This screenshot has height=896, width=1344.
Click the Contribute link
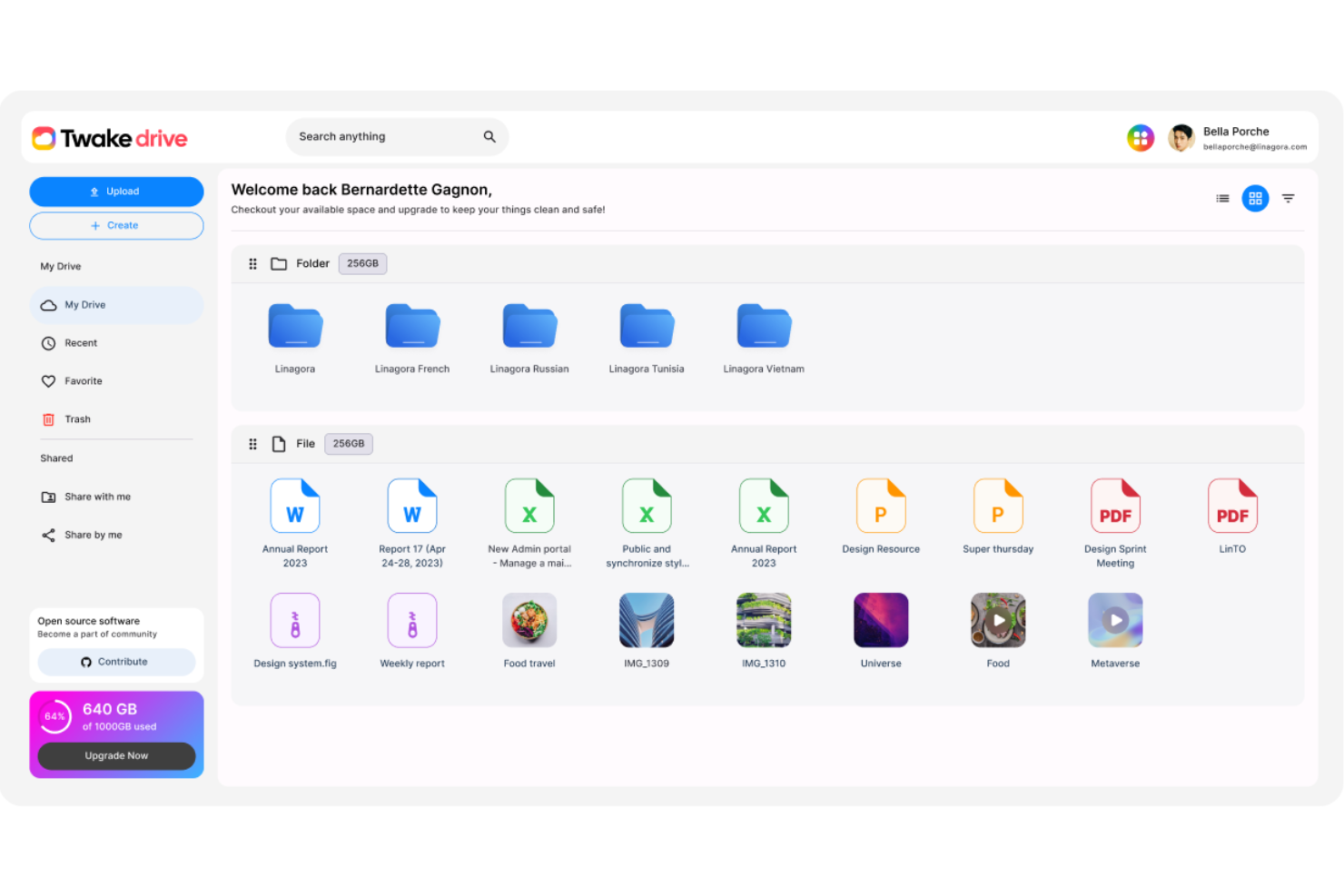(x=116, y=662)
